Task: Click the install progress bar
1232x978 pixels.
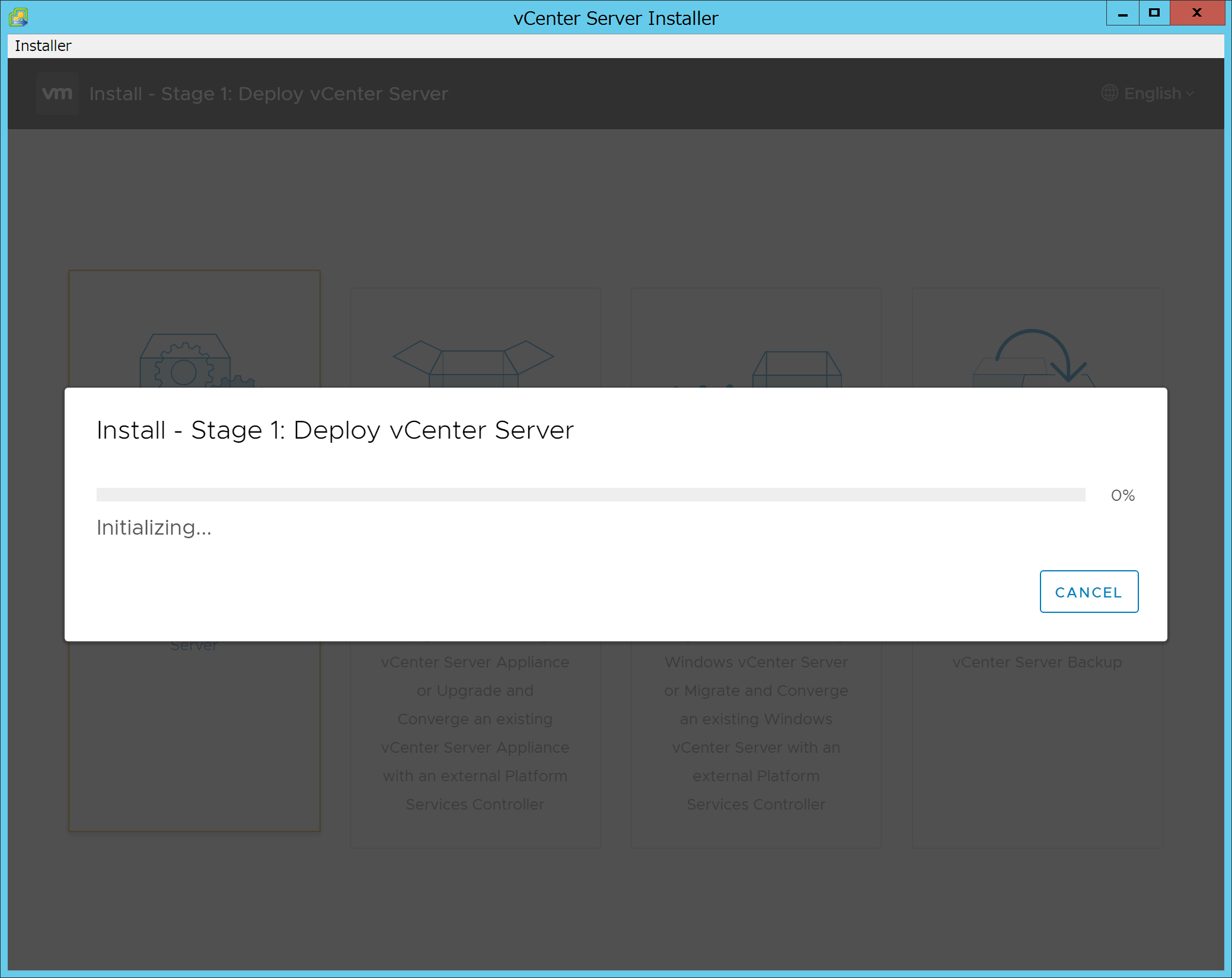Action: 591,494
